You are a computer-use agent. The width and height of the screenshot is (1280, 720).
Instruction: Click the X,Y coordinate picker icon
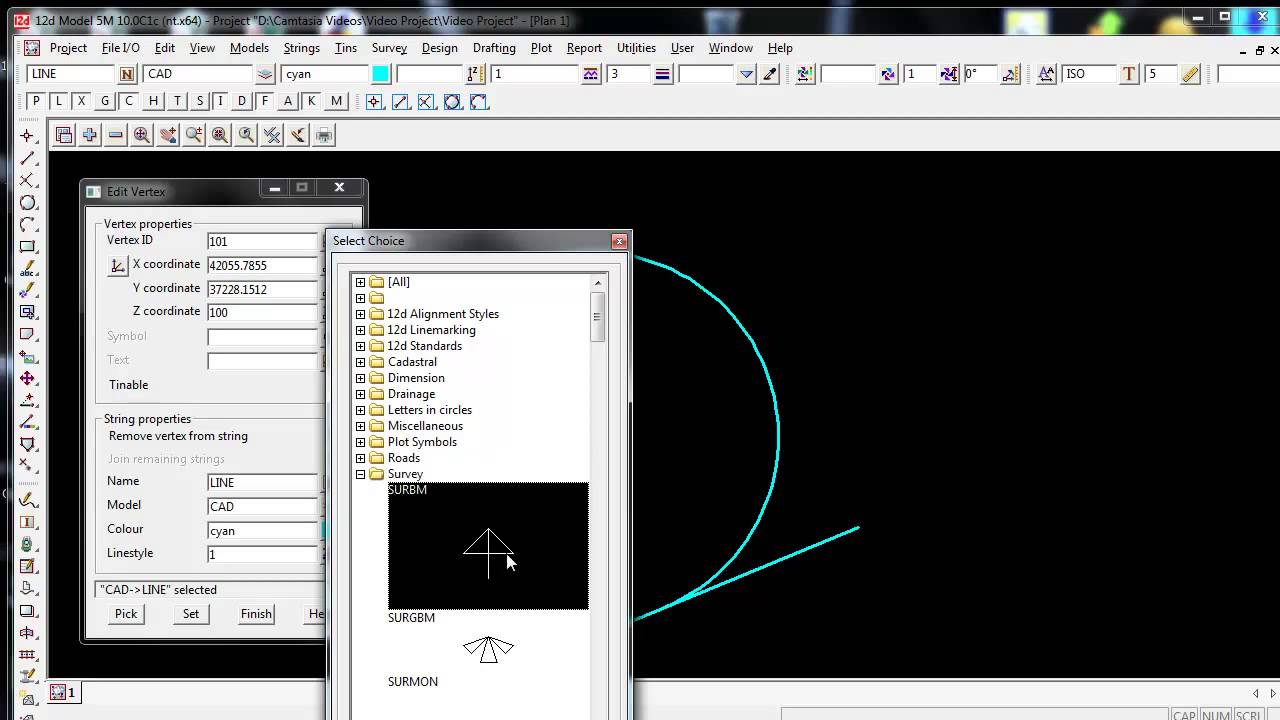[118, 265]
